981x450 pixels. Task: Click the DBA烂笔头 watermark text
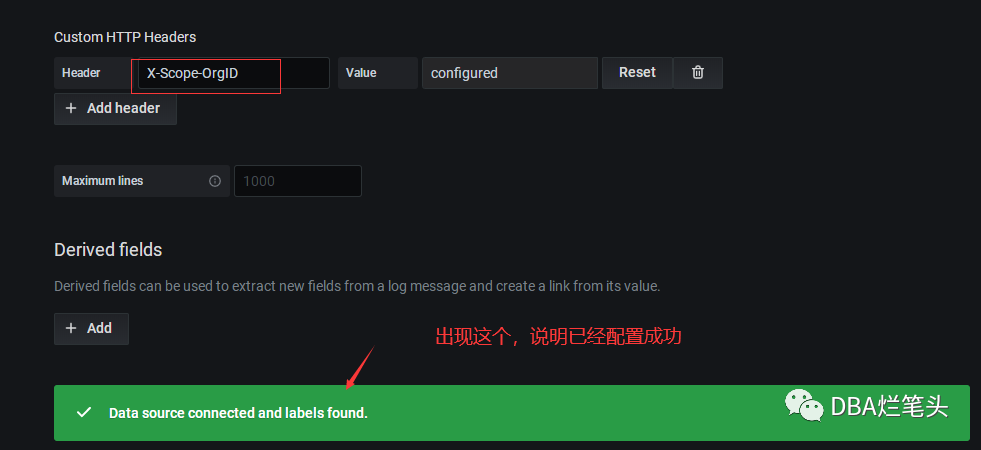click(890, 407)
